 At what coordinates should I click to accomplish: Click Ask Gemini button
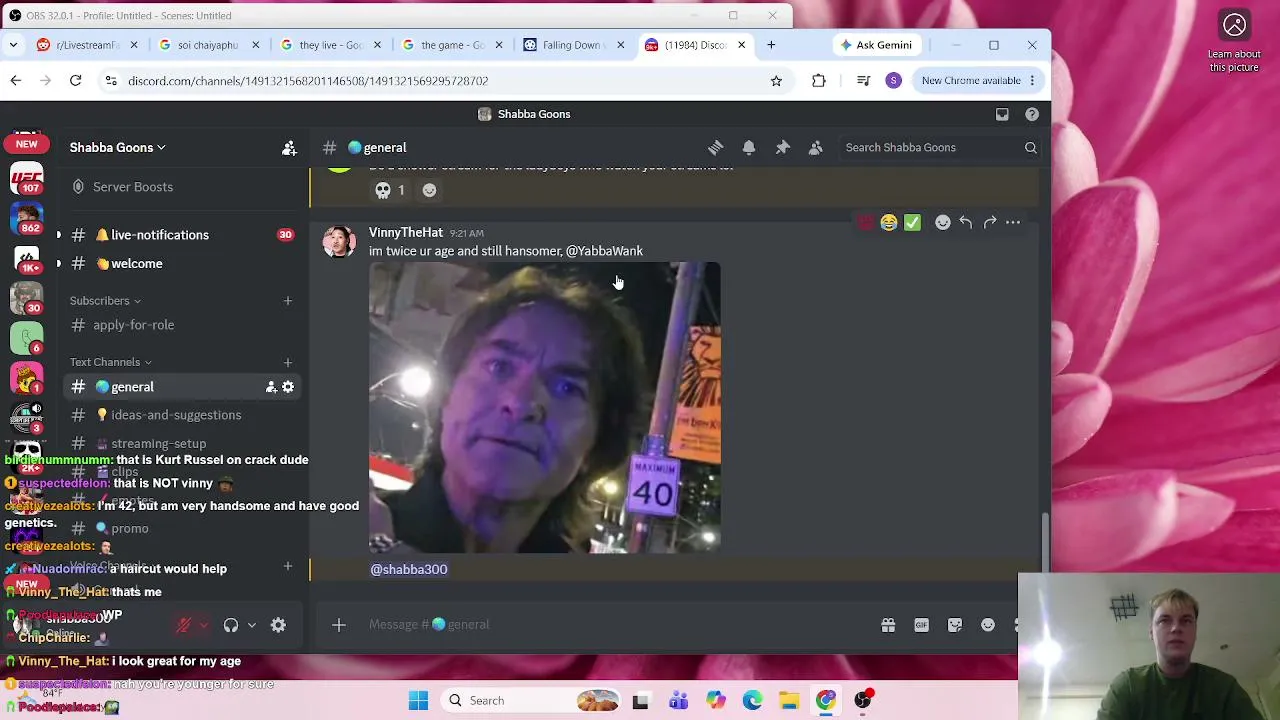pos(877,45)
